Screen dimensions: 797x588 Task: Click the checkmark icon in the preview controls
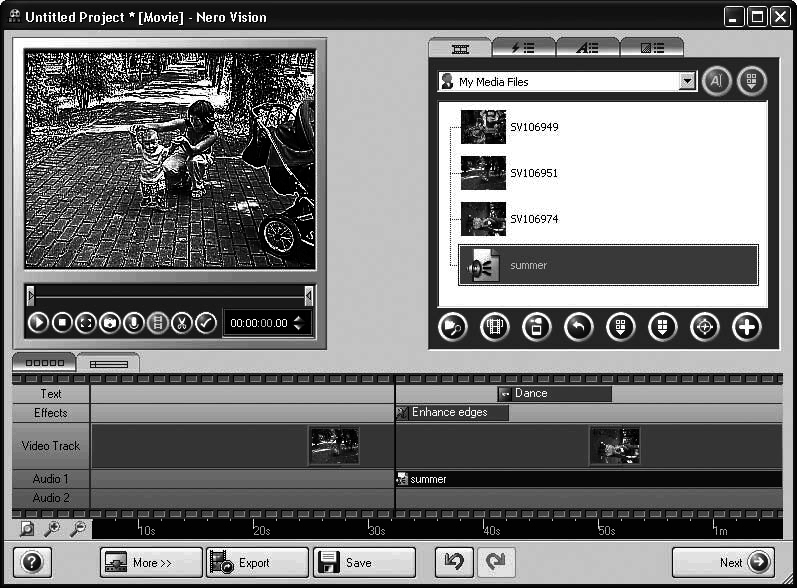point(206,323)
